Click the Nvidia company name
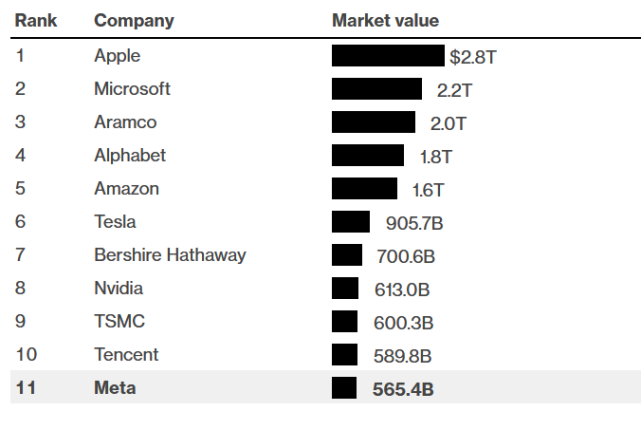 (118, 288)
